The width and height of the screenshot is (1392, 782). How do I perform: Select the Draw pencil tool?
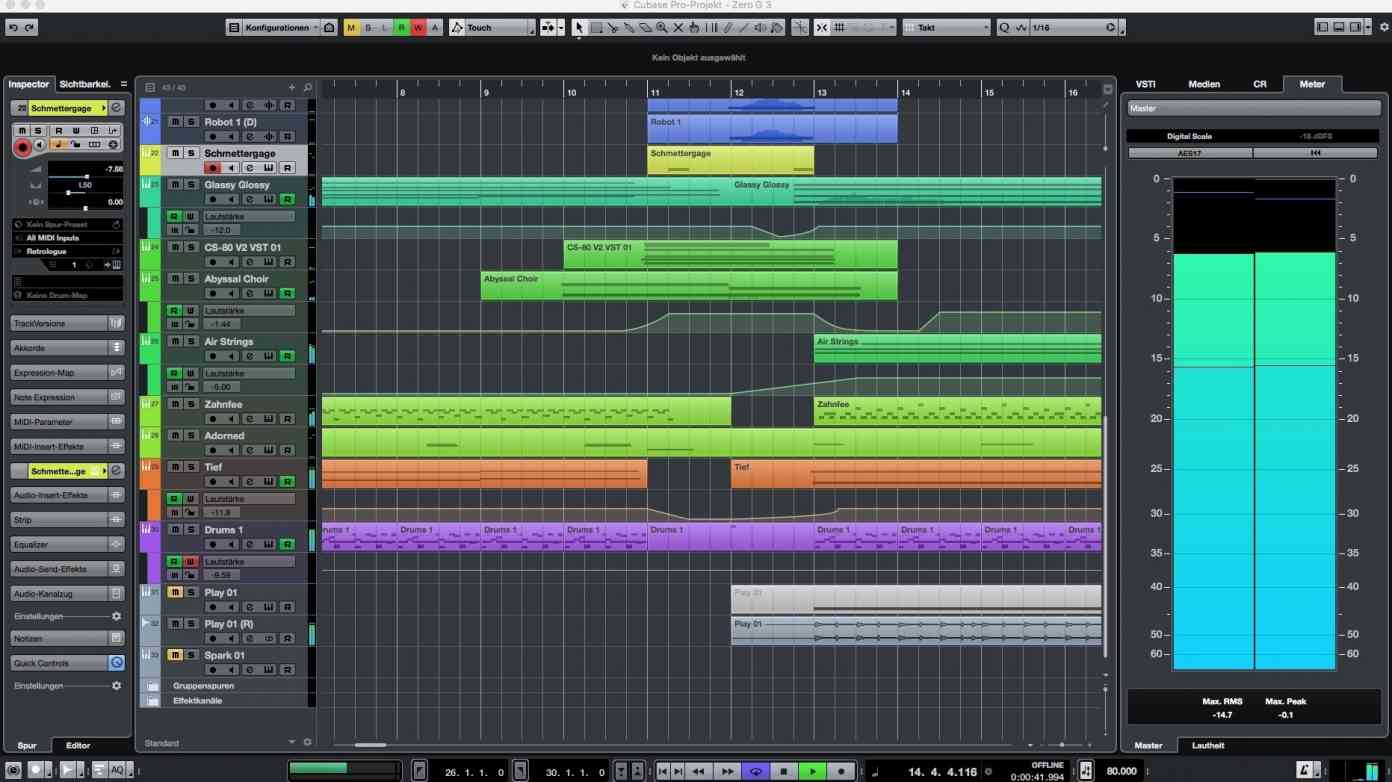point(726,27)
